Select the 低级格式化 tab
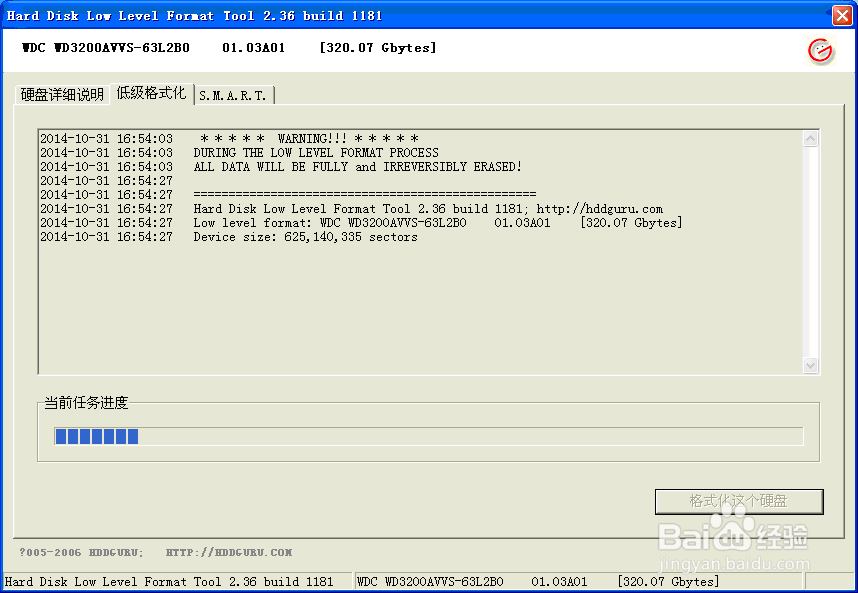 [x=152, y=93]
